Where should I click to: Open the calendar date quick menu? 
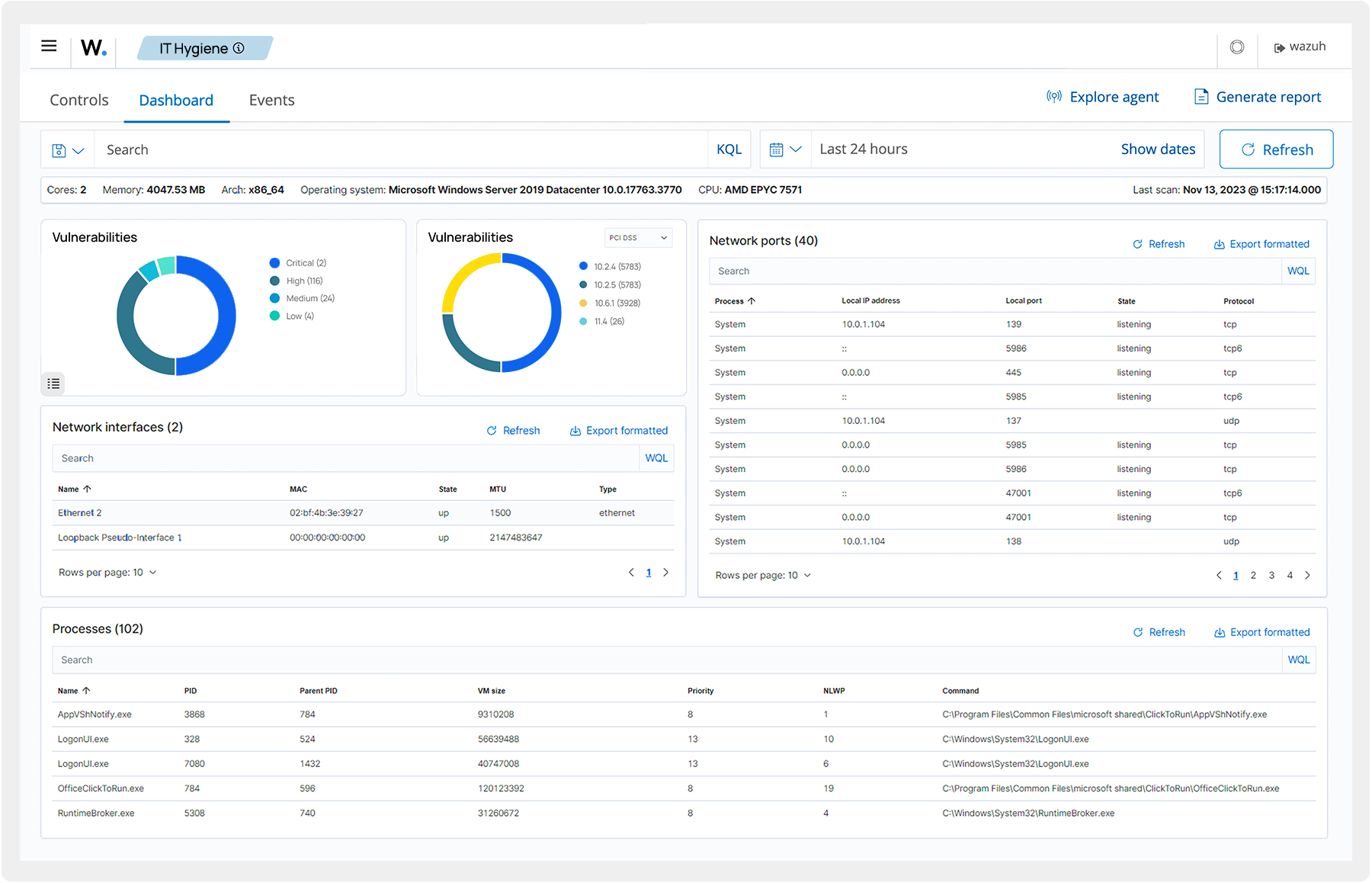(785, 149)
